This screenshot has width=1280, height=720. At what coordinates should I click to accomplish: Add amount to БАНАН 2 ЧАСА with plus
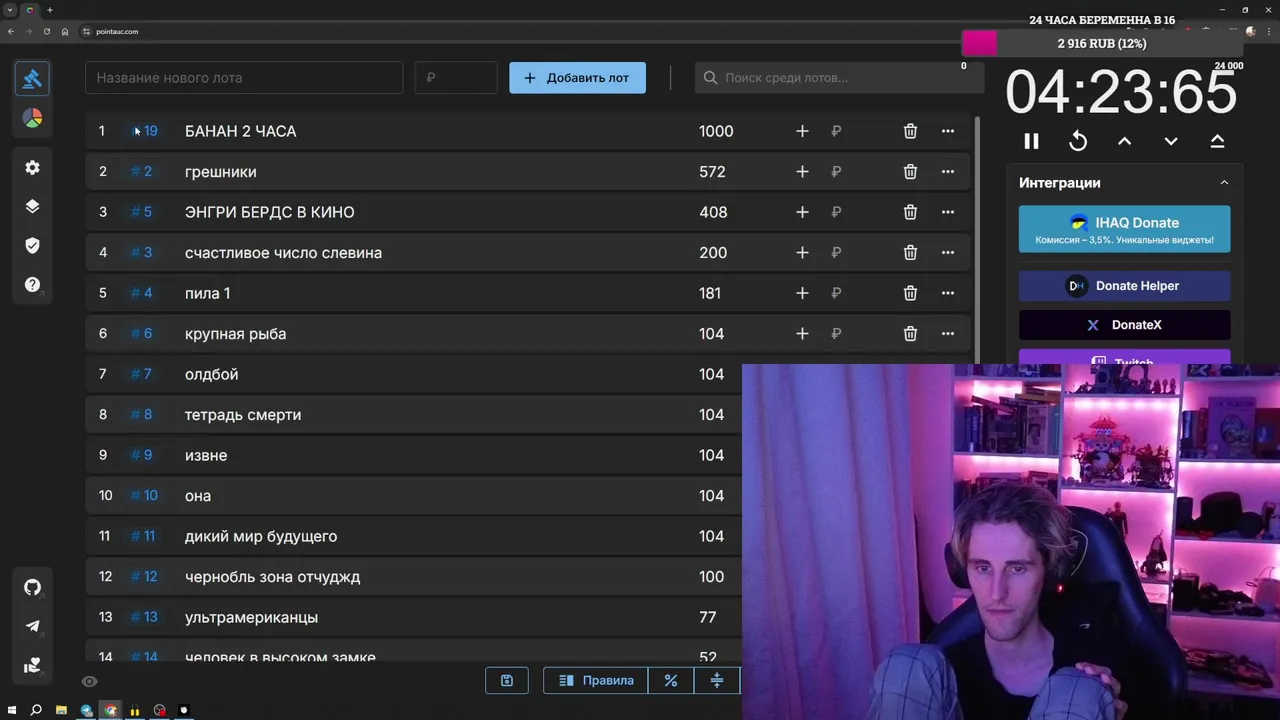(x=802, y=131)
